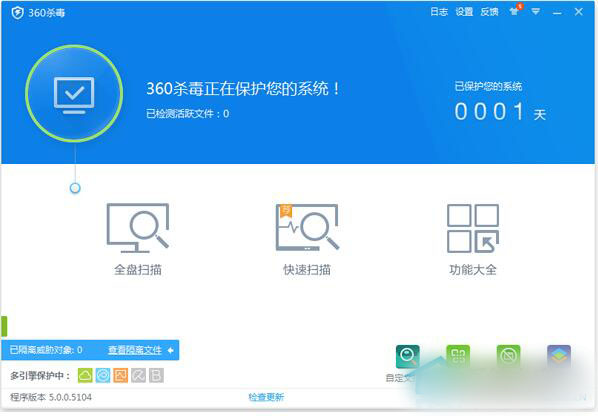598x416 pixels.
Task: Open 查看隔离文件 quarantine files link
Action: pyautogui.click(x=135, y=350)
